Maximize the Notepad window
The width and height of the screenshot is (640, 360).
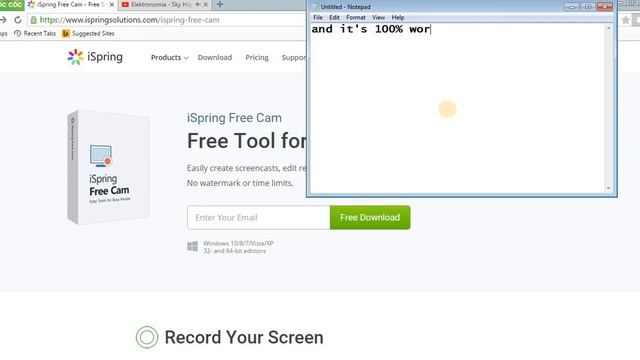click(x=588, y=7)
